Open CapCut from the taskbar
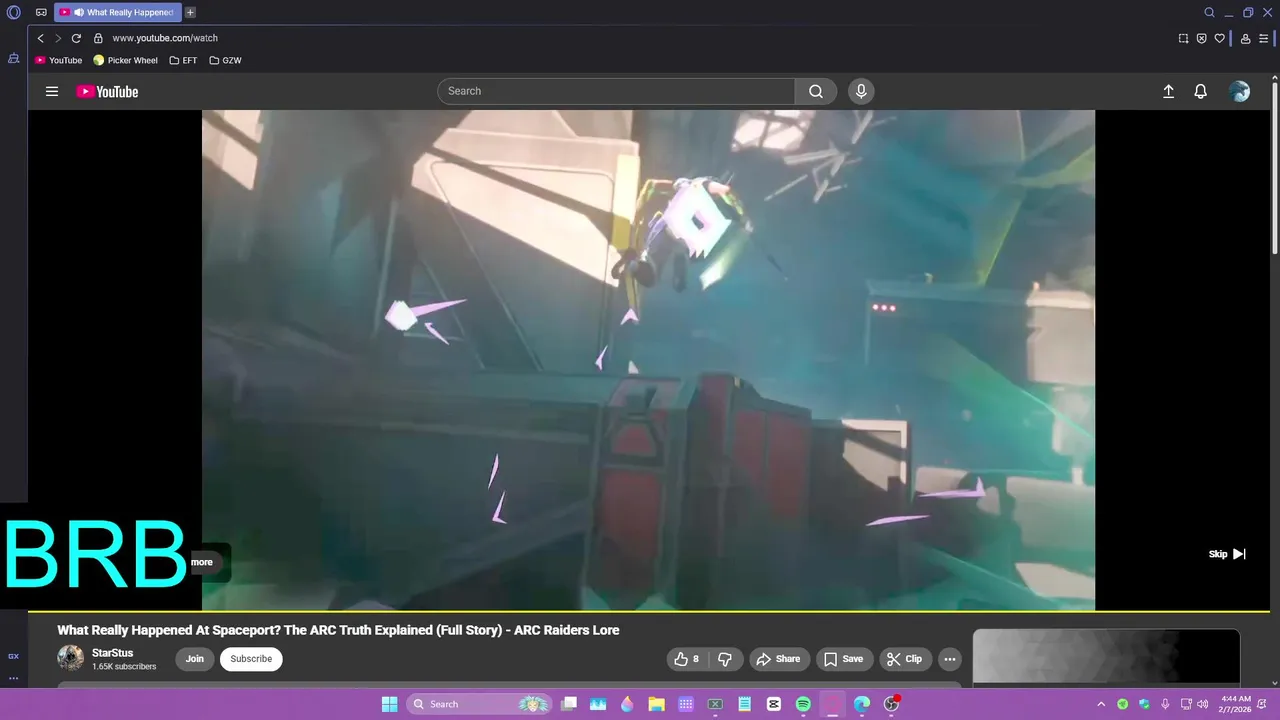1280x720 pixels. [x=774, y=704]
